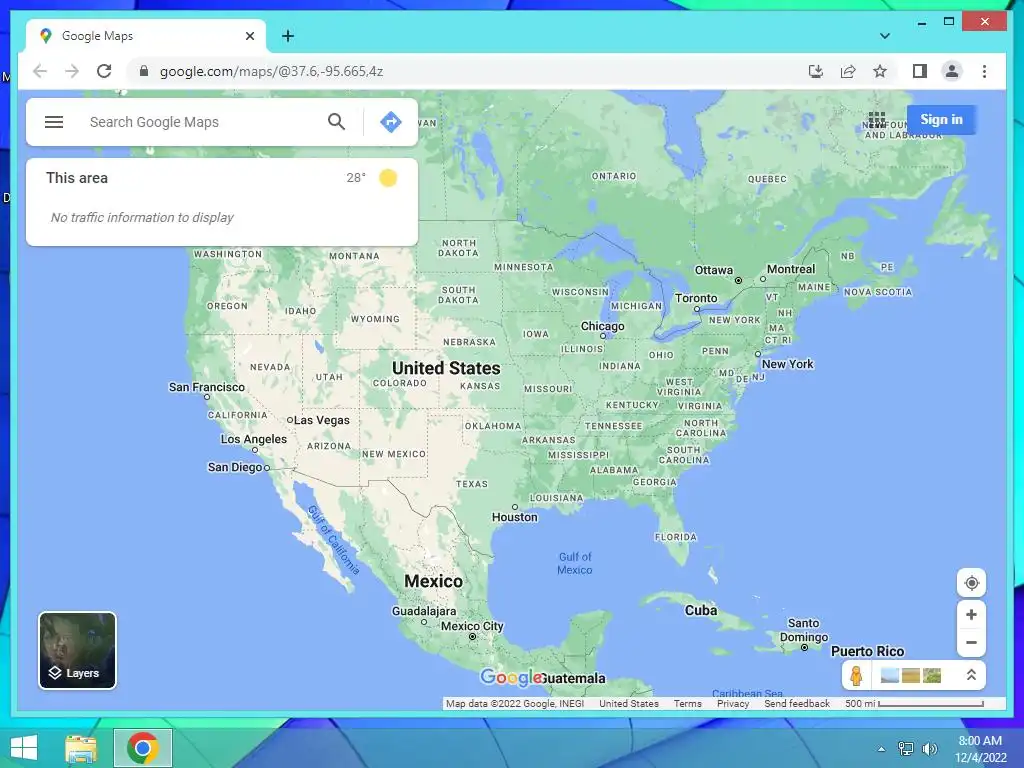Click the Toronto label on map
Viewport: 1024px width, 768px height.
pos(696,298)
